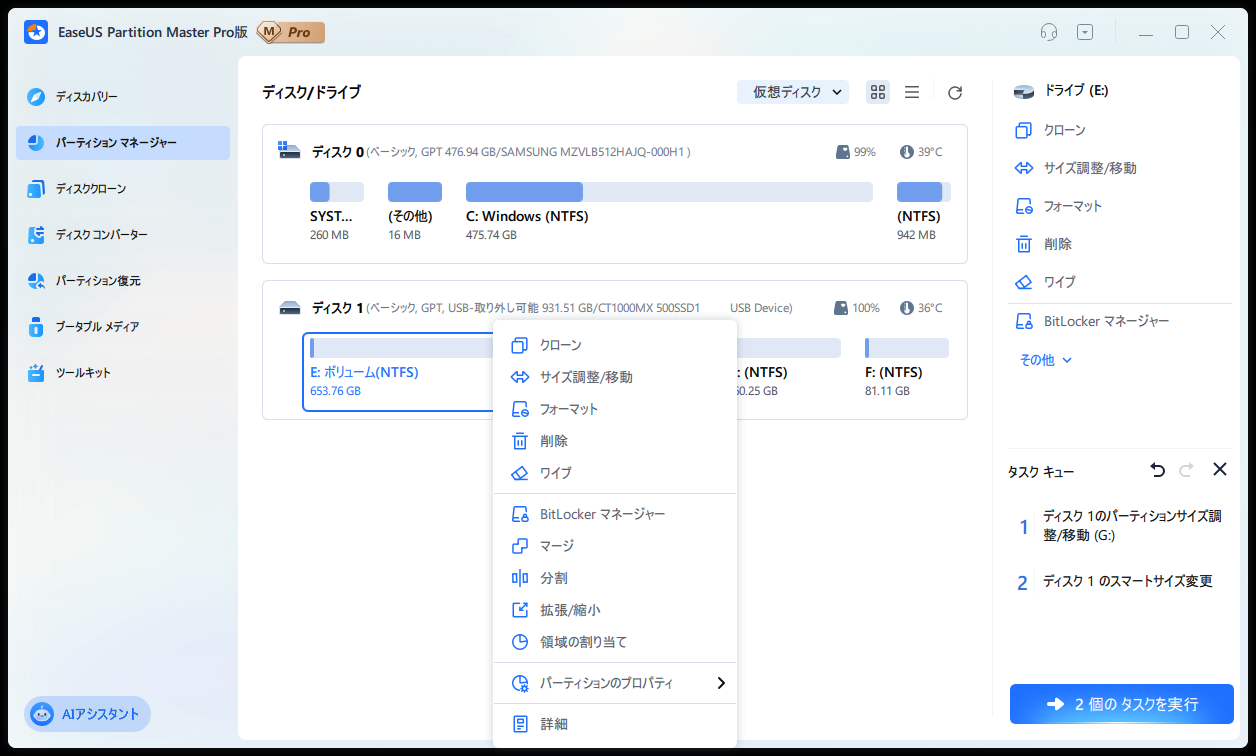The width and height of the screenshot is (1256, 756).
Task: Open パーティション復元 in the sidebar
Action: [123, 281]
